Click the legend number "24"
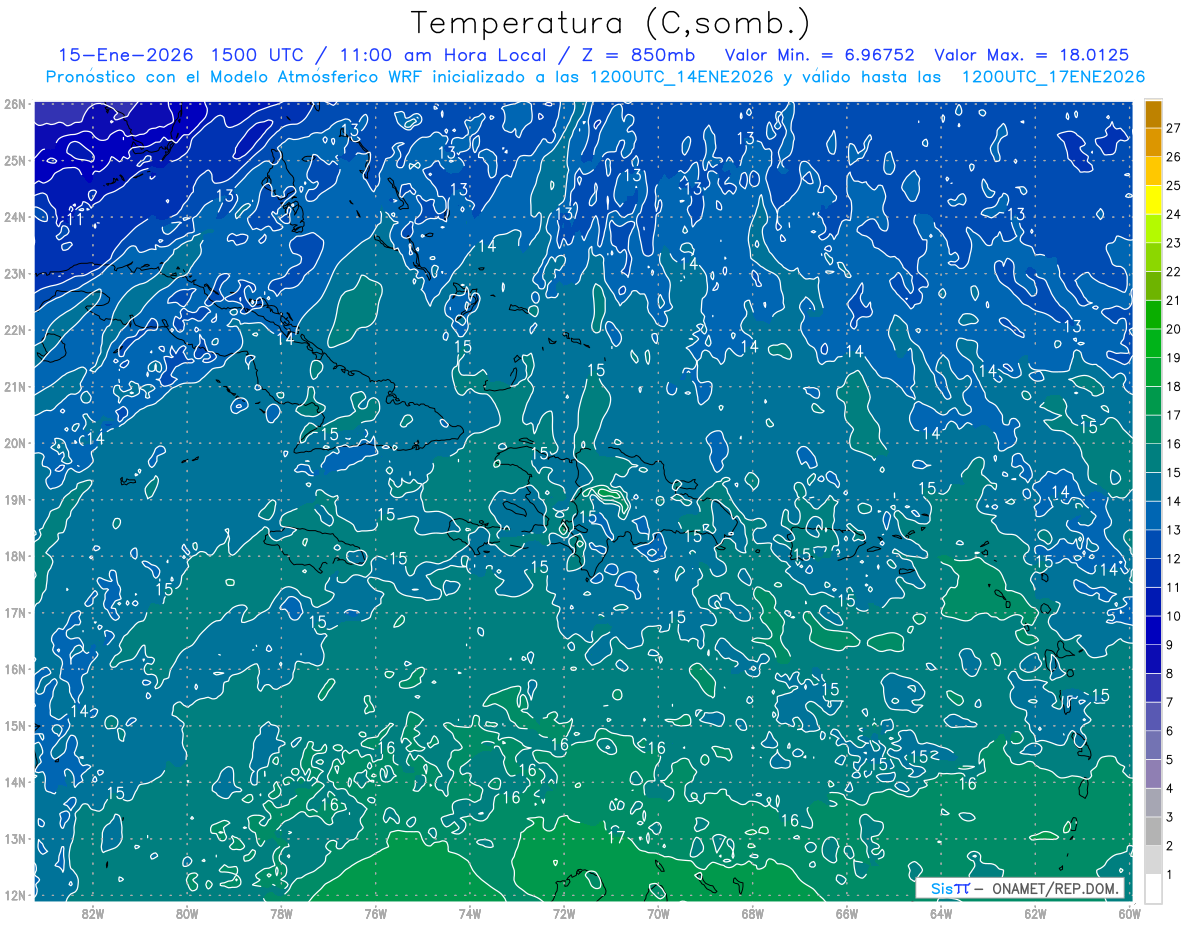This screenshot has height=927, width=1200. pos(1174,214)
